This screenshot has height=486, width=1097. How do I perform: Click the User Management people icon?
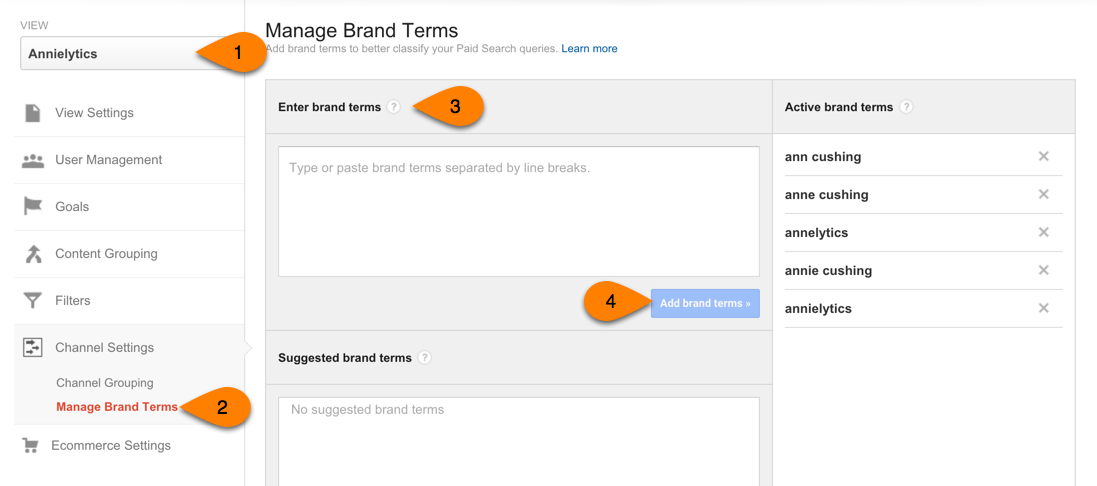33,160
